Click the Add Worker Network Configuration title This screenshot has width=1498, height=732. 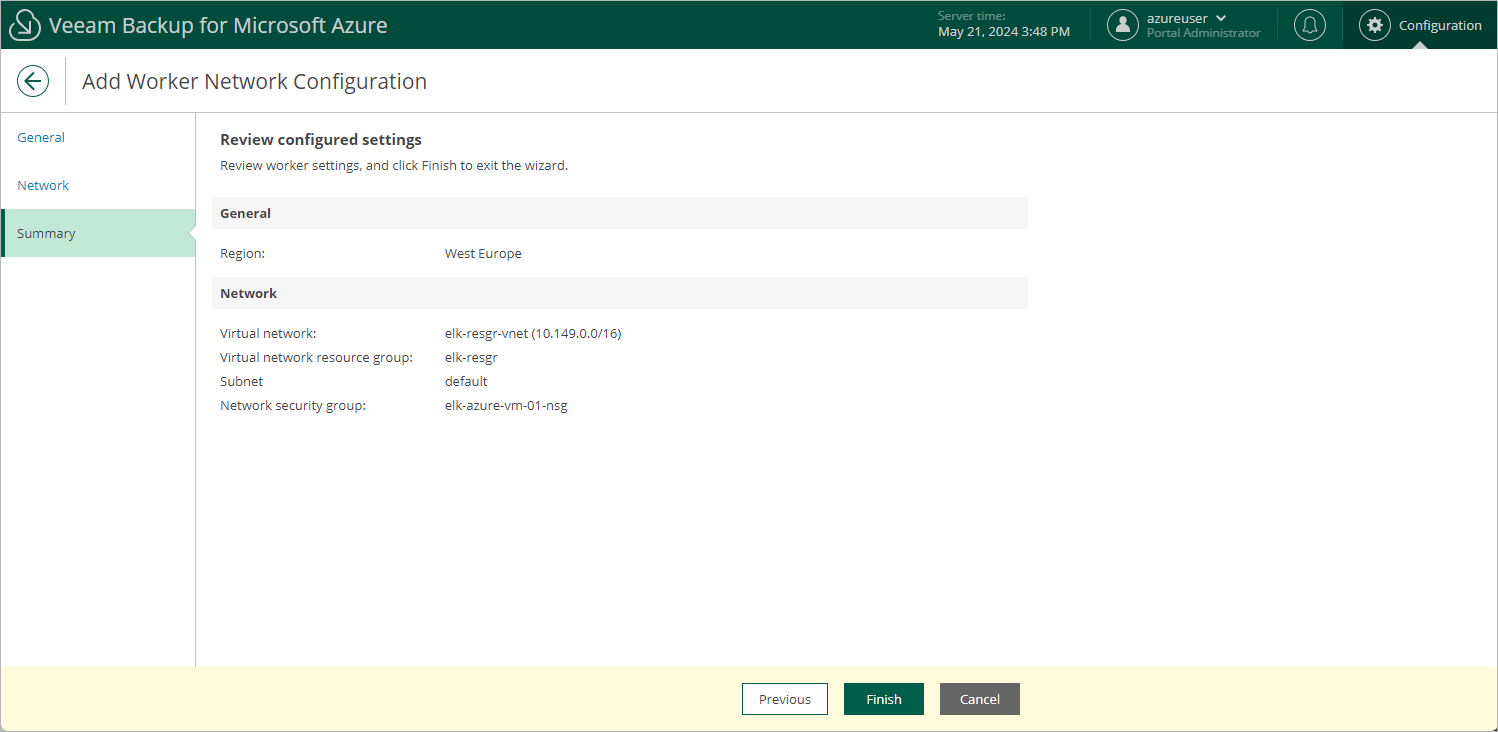tap(254, 81)
